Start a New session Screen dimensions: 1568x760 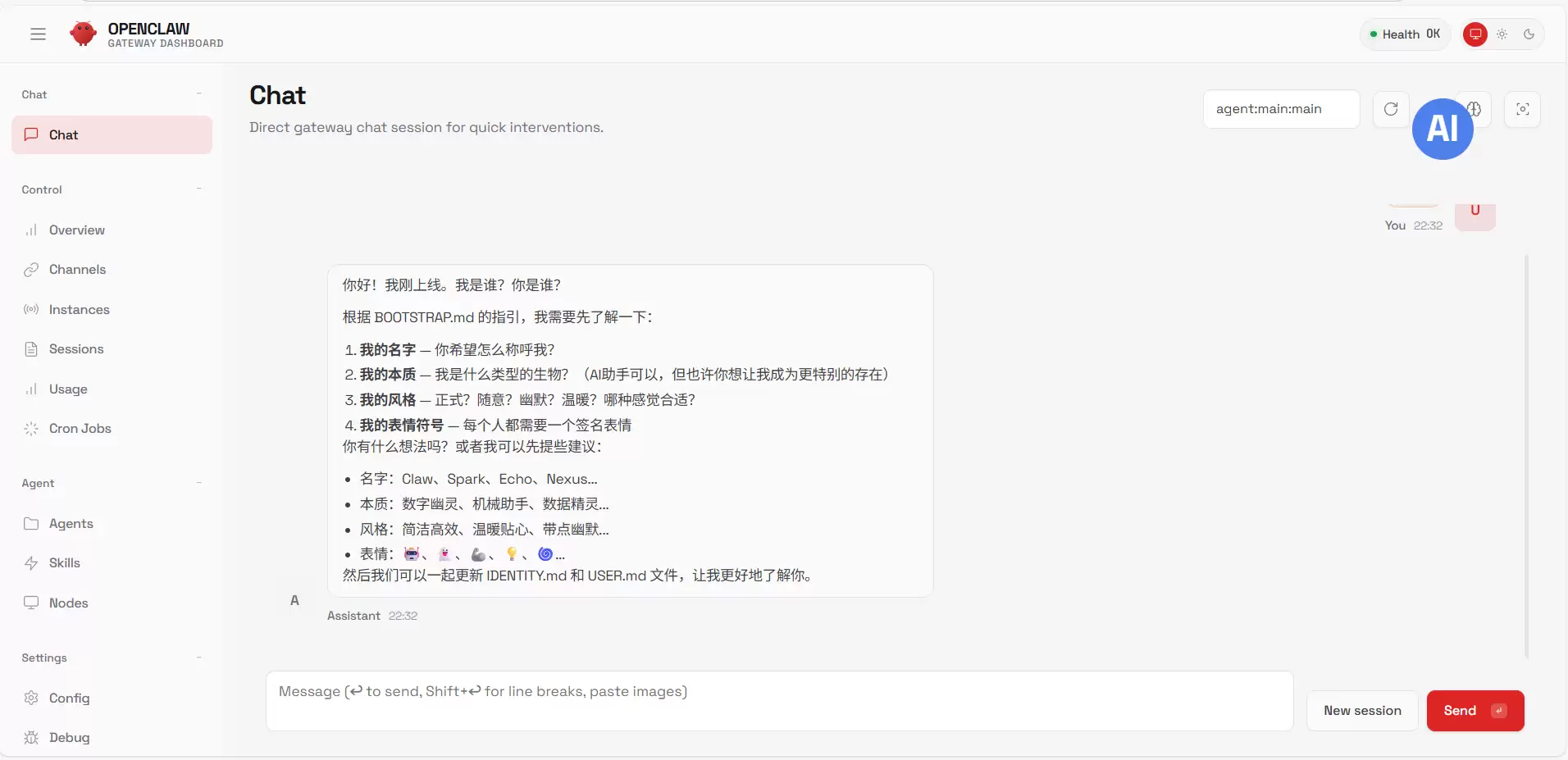1361,711
